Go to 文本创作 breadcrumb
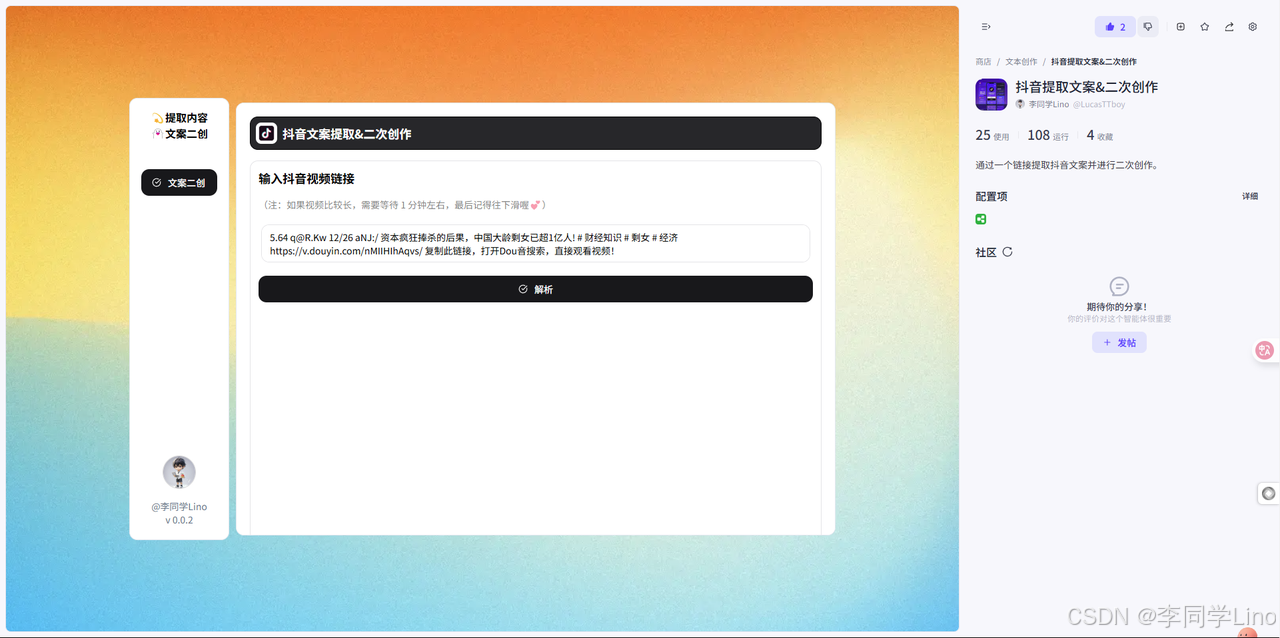The width and height of the screenshot is (1280, 638). pos(1021,62)
